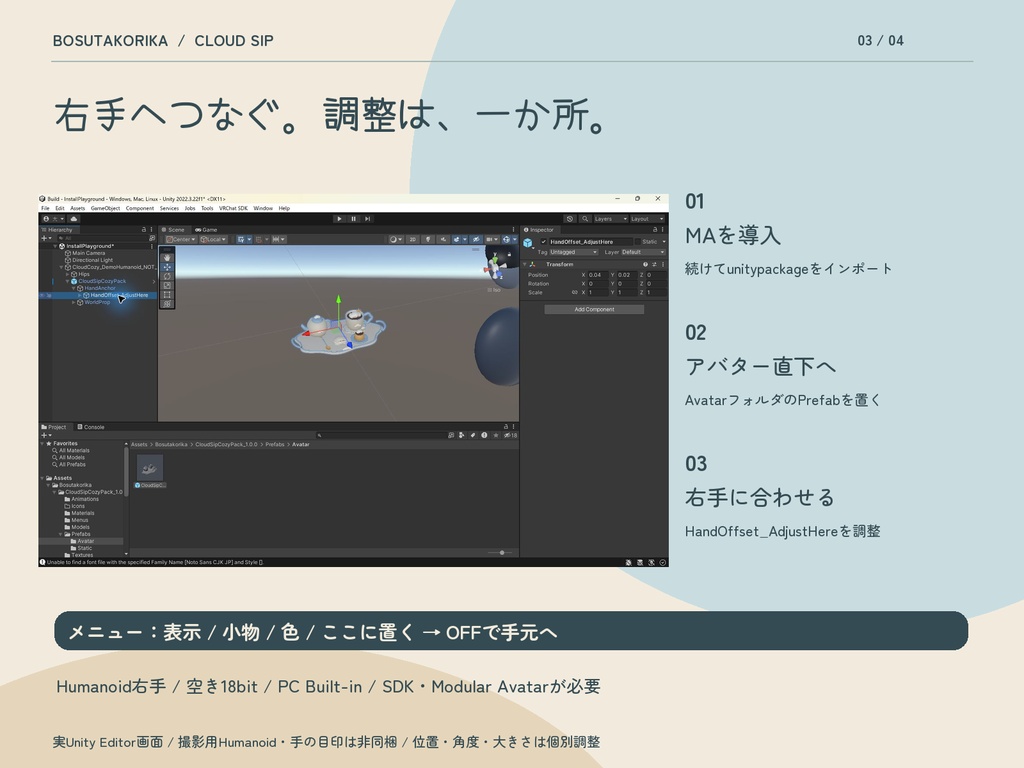Toggle Scene effects (skybox) button
Screen dimensions: 1024x768
458,240
